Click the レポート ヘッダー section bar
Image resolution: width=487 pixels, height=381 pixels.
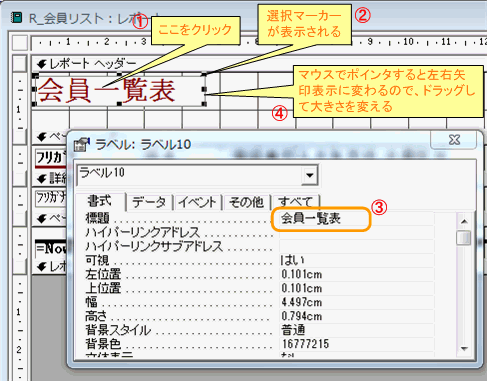(259, 63)
